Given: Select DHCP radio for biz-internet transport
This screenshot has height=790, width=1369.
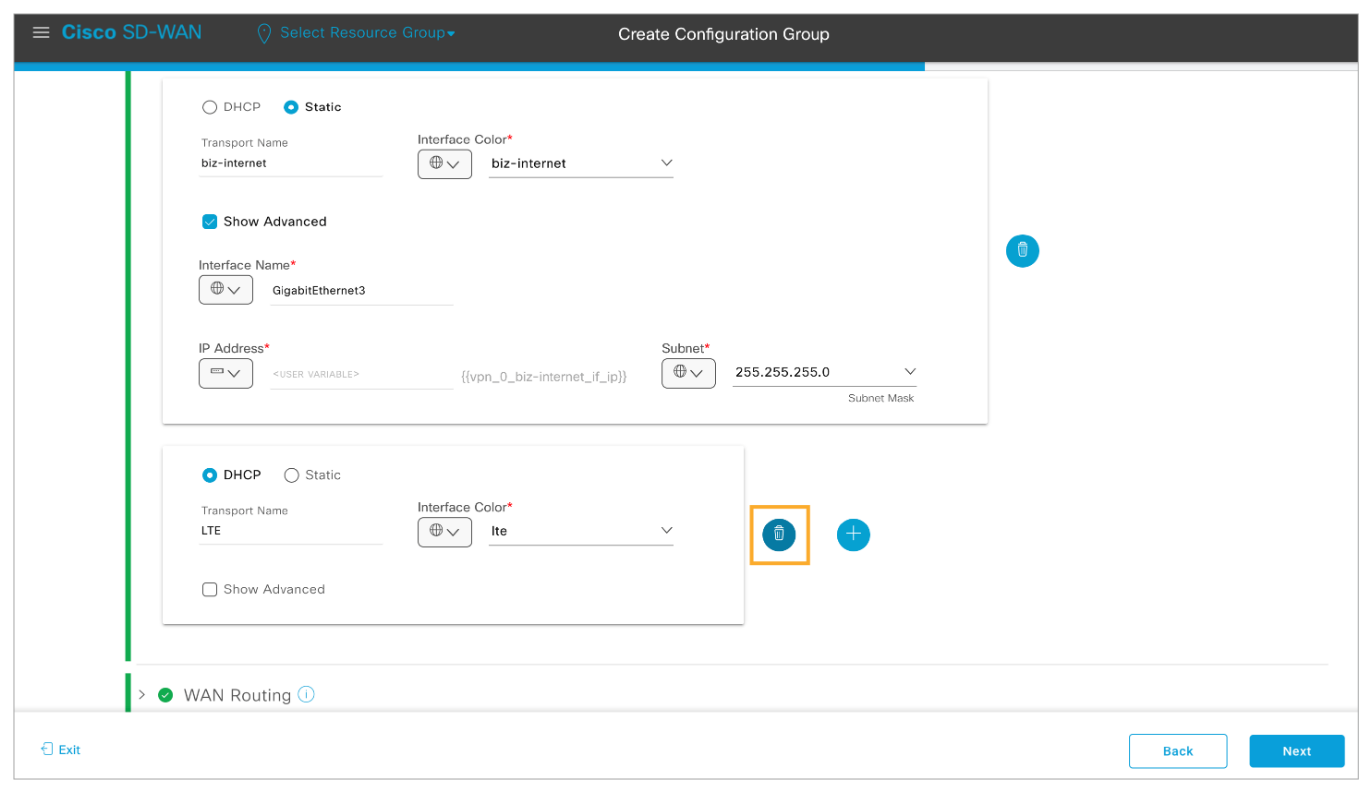Looking at the screenshot, I should click(x=210, y=107).
